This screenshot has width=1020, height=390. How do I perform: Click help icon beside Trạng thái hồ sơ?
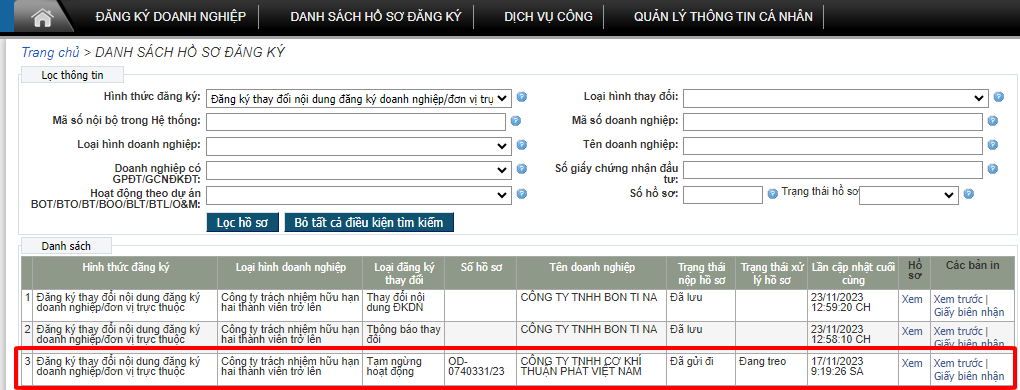point(969,194)
